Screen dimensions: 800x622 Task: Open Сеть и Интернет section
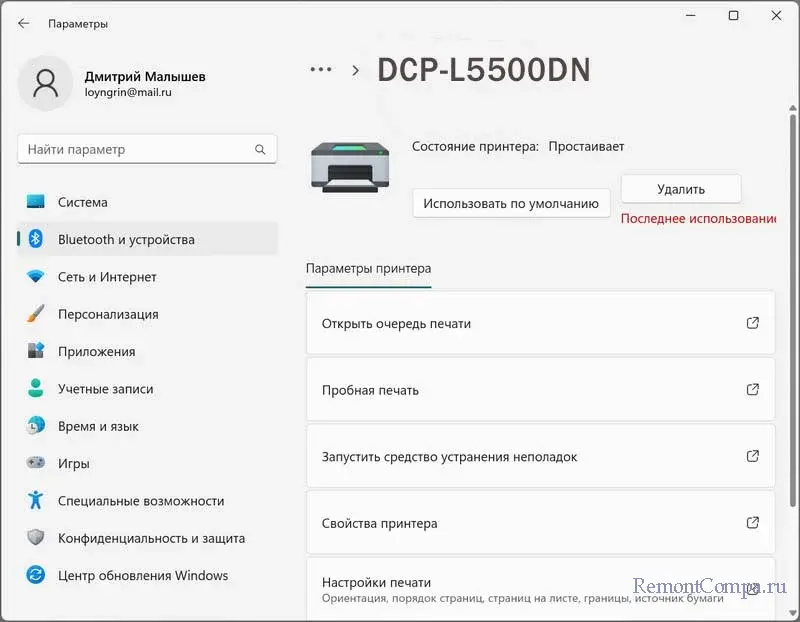pos(107,277)
